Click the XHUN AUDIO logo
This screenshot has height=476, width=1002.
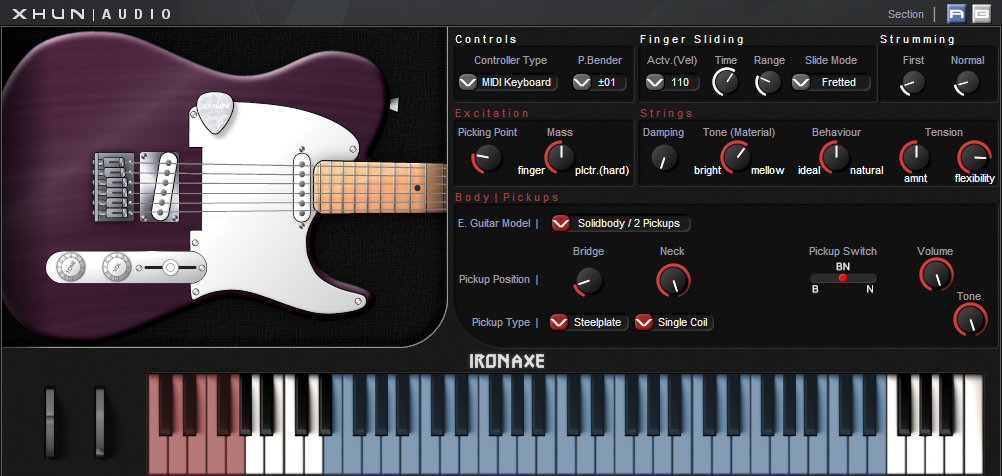point(92,14)
